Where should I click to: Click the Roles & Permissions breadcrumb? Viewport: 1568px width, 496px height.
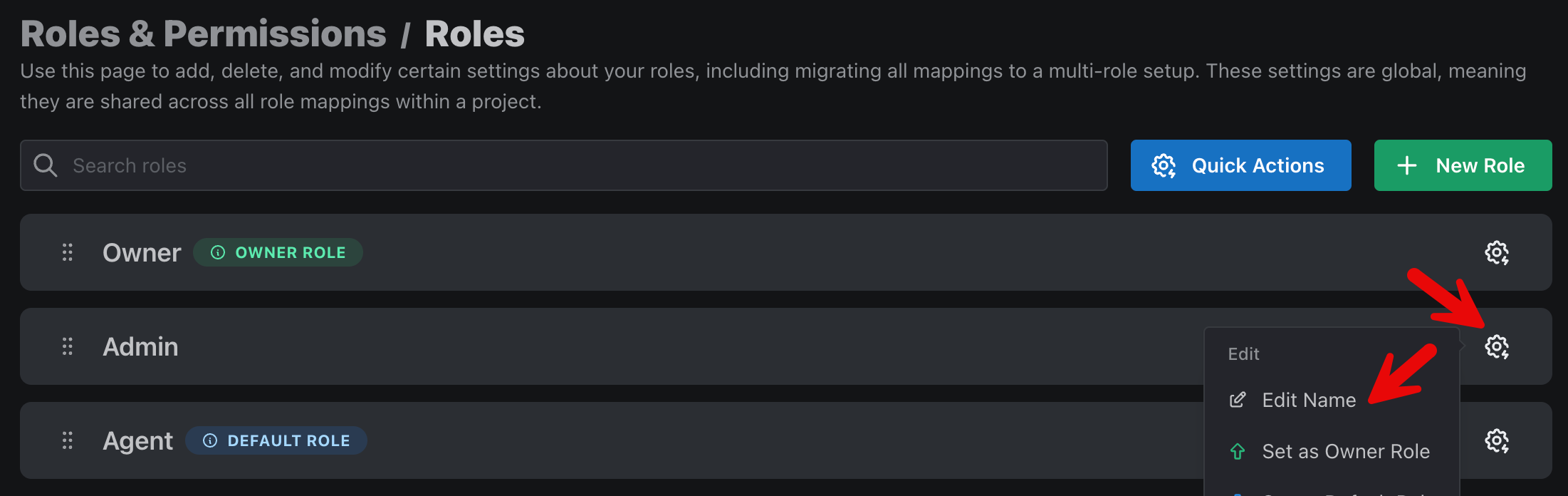204,33
